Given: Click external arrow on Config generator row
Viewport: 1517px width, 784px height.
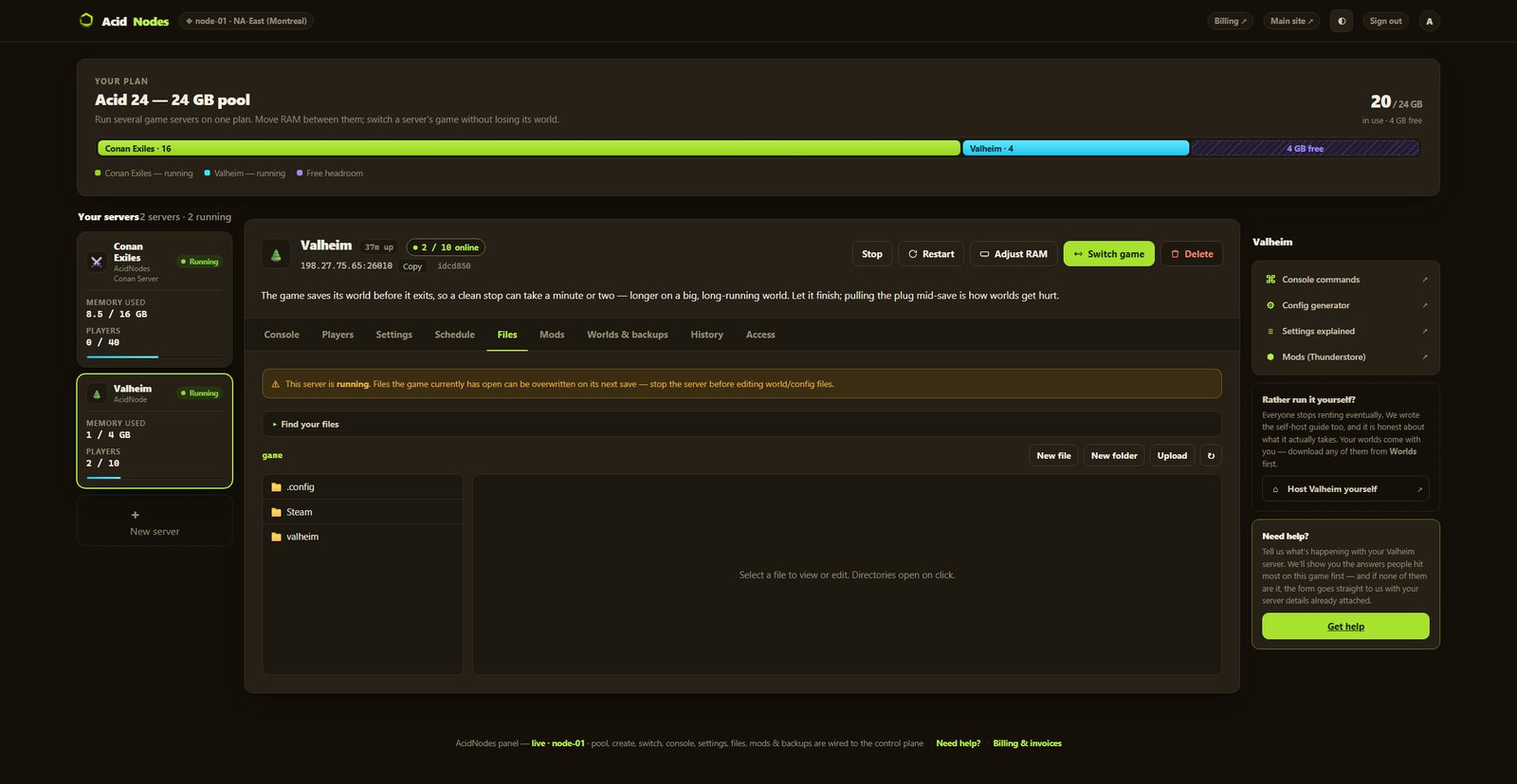Looking at the screenshot, I should [1424, 305].
